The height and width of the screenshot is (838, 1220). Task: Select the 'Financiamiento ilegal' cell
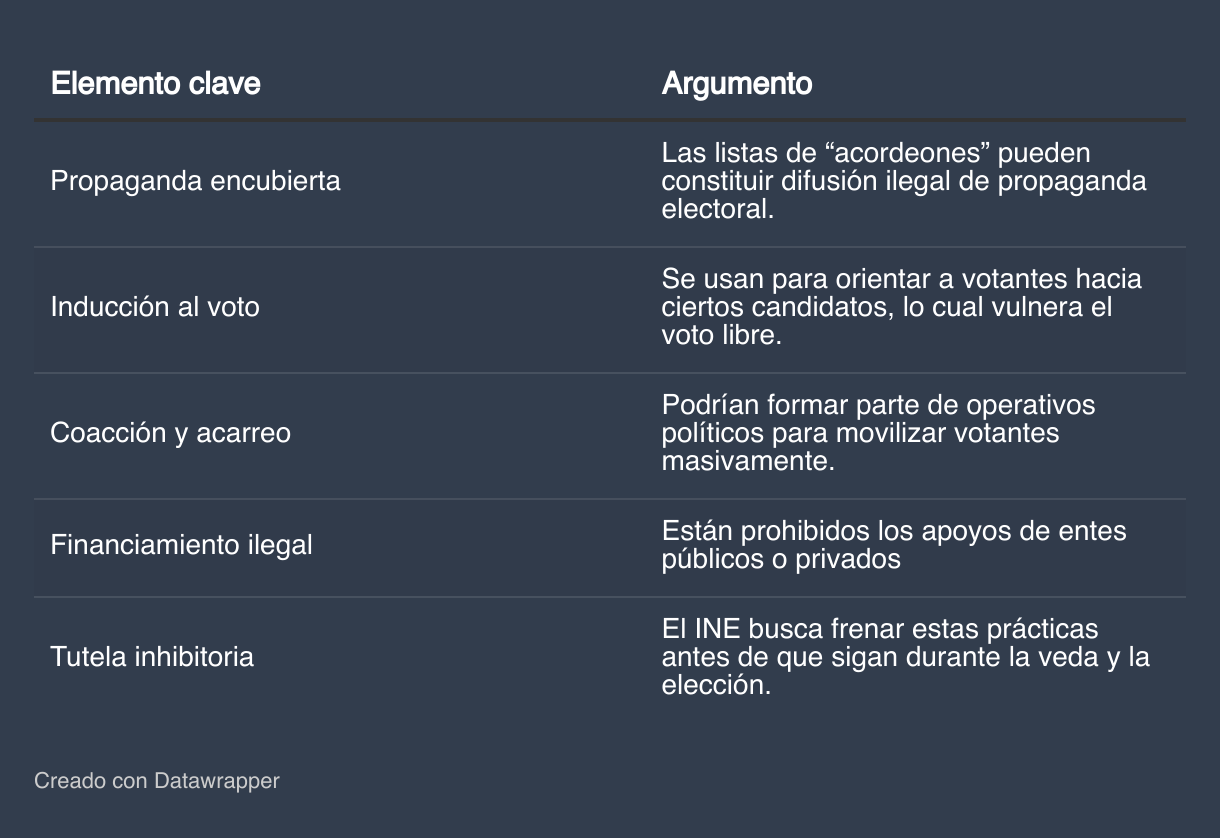pos(182,545)
